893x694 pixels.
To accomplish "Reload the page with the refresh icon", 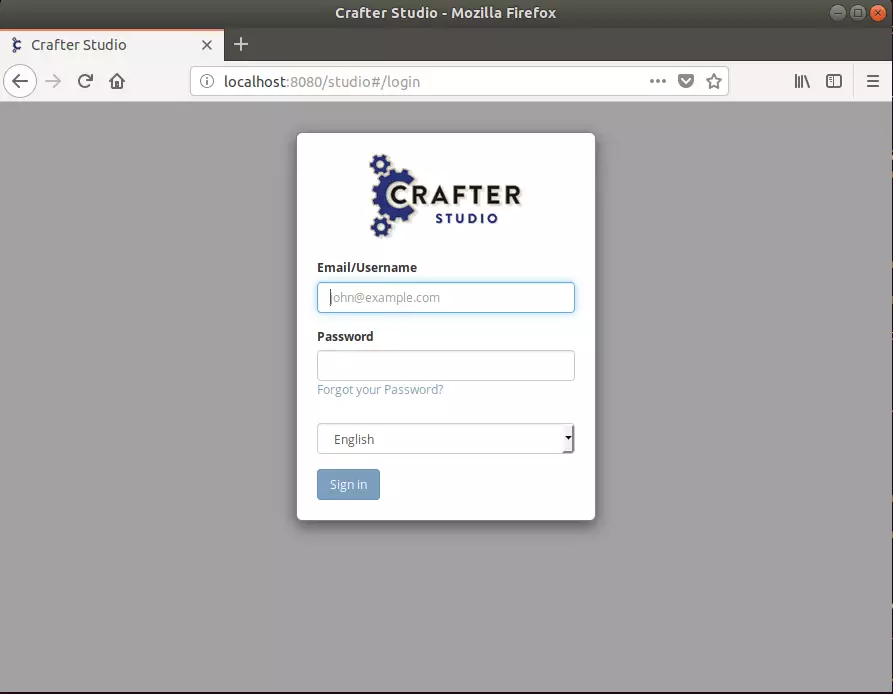I will (85, 81).
